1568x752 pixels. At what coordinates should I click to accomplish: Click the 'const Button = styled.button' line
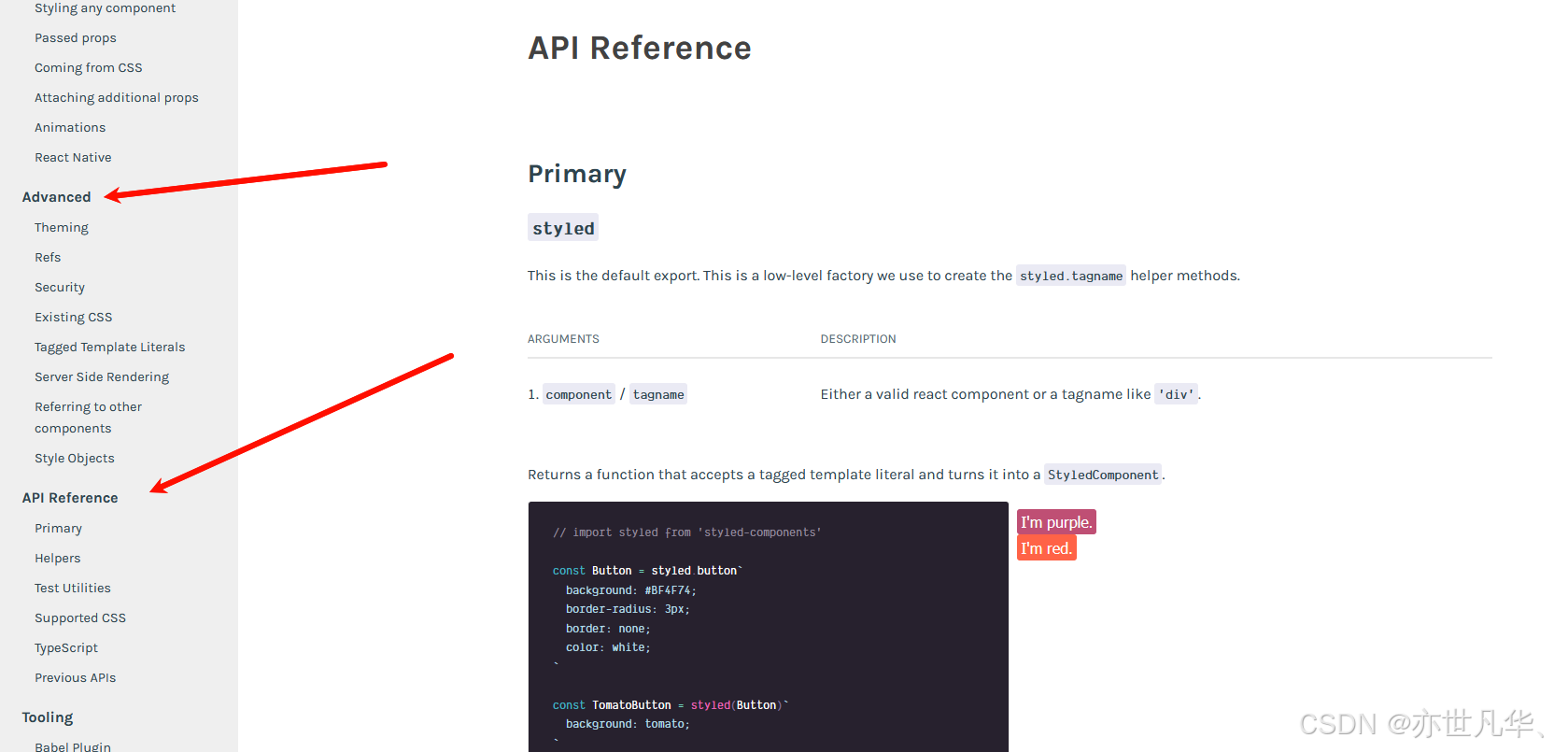point(647,571)
